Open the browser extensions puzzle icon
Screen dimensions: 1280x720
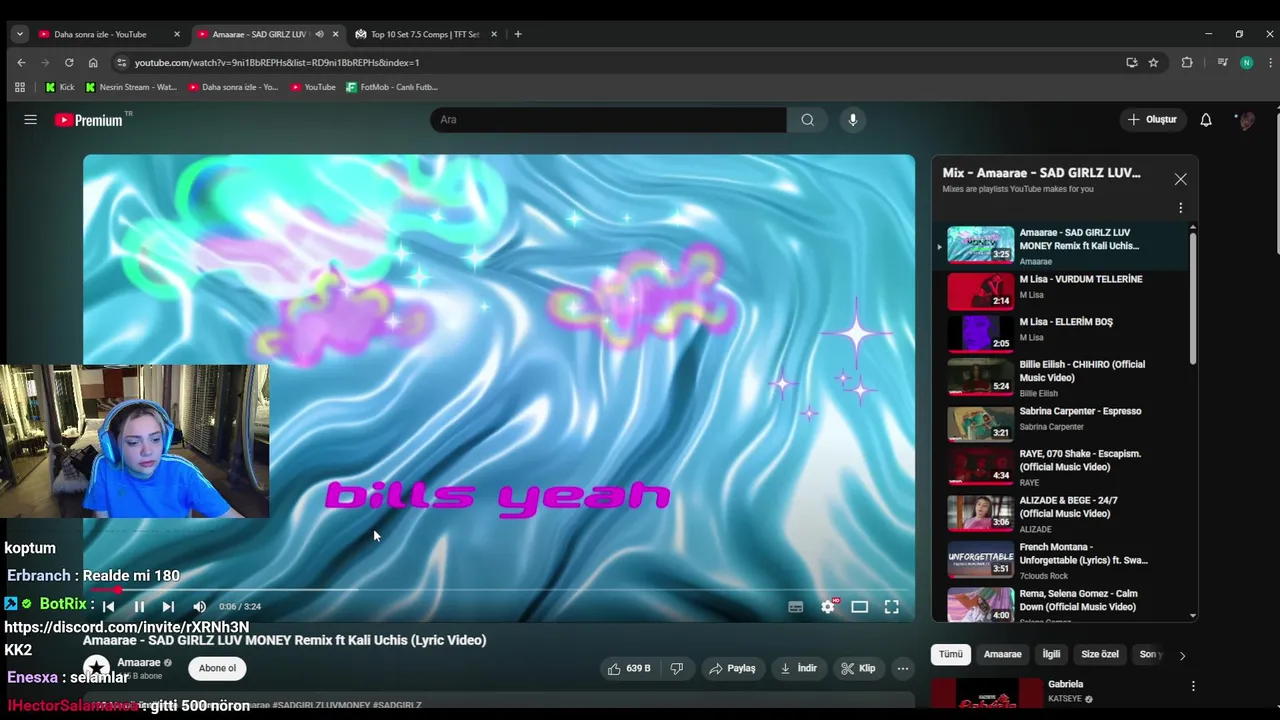pos(1187,62)
